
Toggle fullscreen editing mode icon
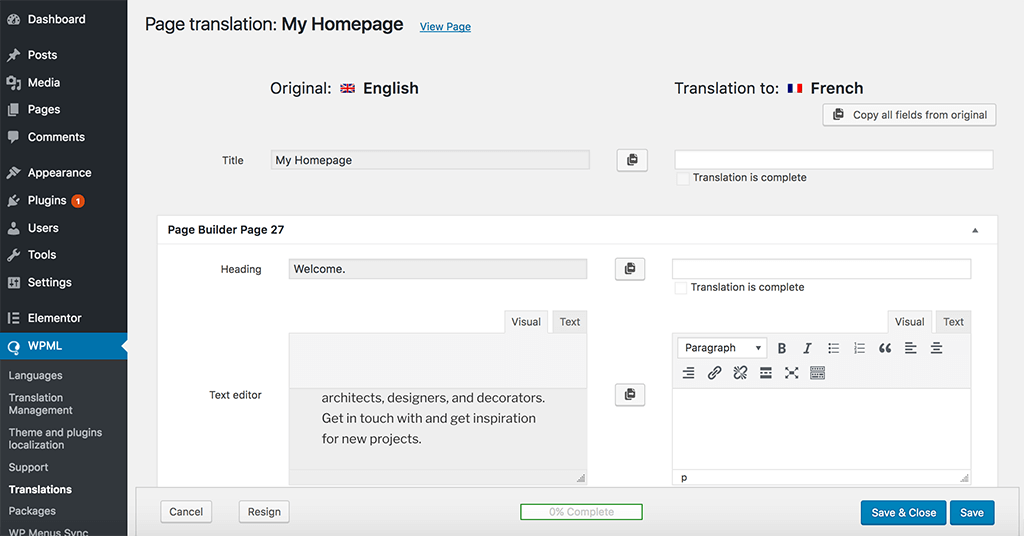pos(792,373)
